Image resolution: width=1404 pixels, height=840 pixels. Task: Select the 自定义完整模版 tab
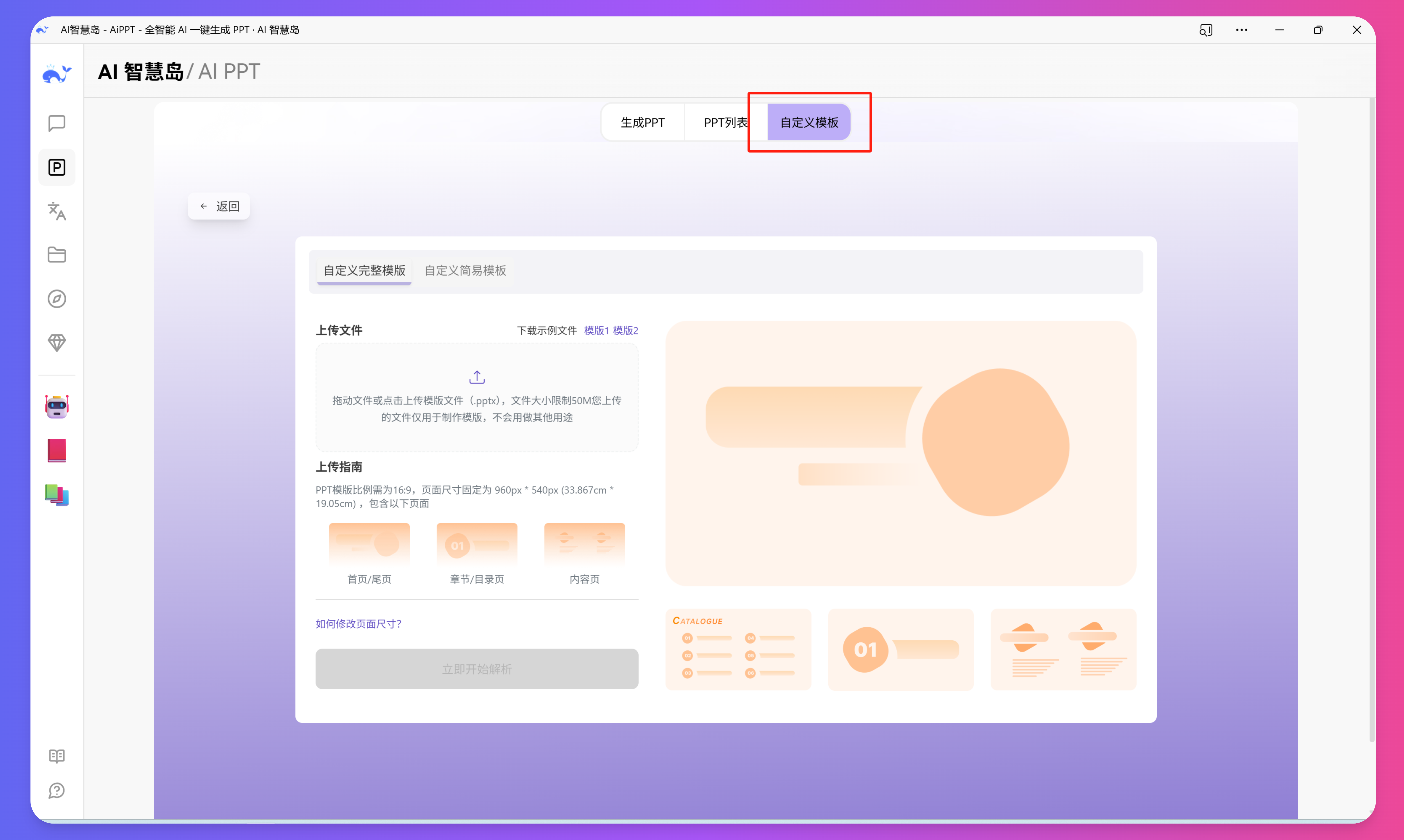(364, 271)
